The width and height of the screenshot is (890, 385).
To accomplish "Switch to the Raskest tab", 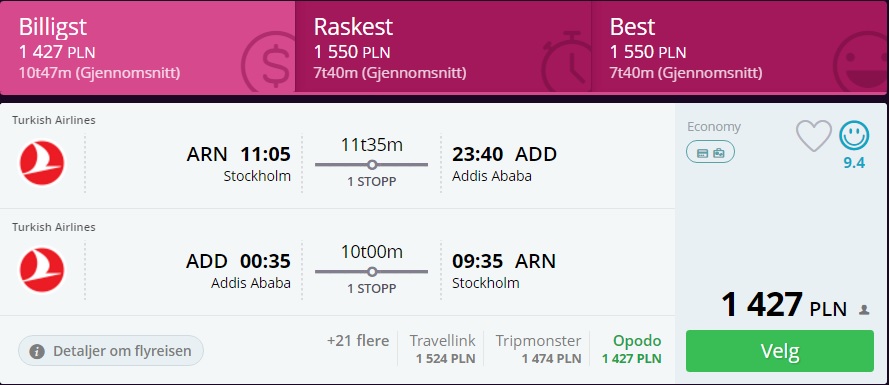I will pyautogui.click(x=443, y=47).
